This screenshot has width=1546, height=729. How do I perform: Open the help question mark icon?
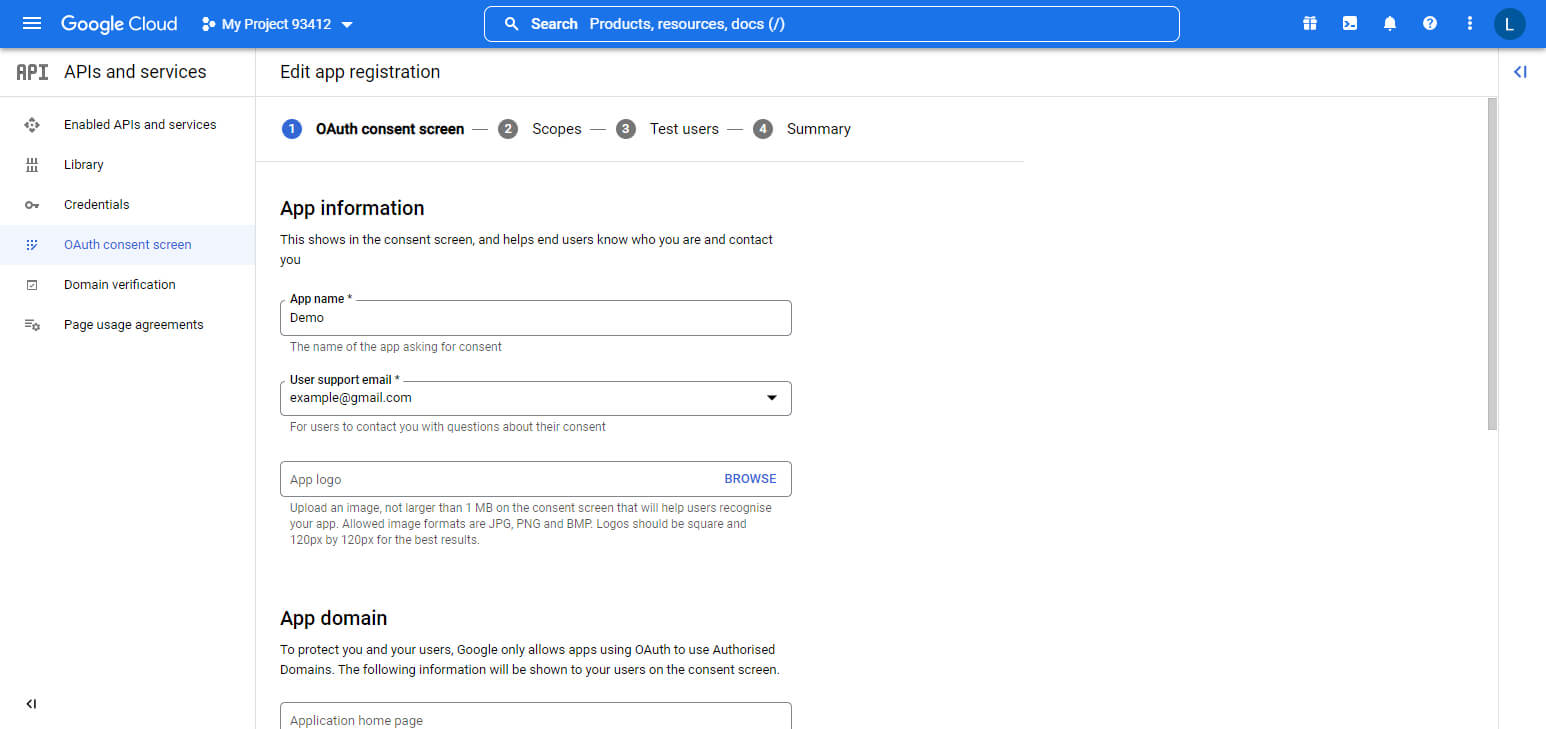pyautogui.click(x=1430, y=24)
